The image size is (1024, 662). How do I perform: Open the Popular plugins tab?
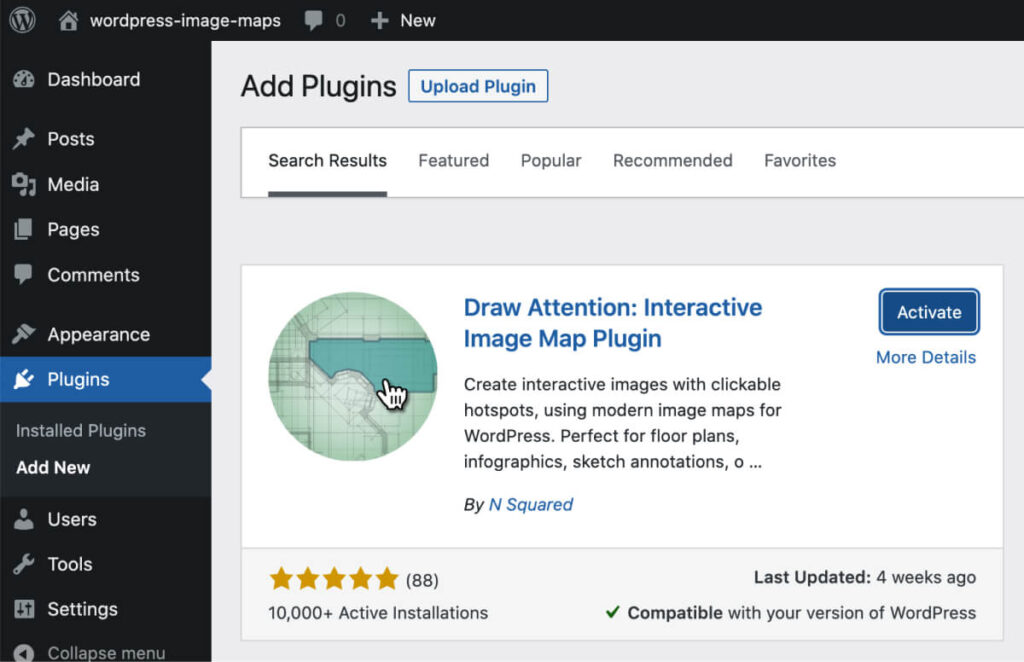tap(550, 160)
